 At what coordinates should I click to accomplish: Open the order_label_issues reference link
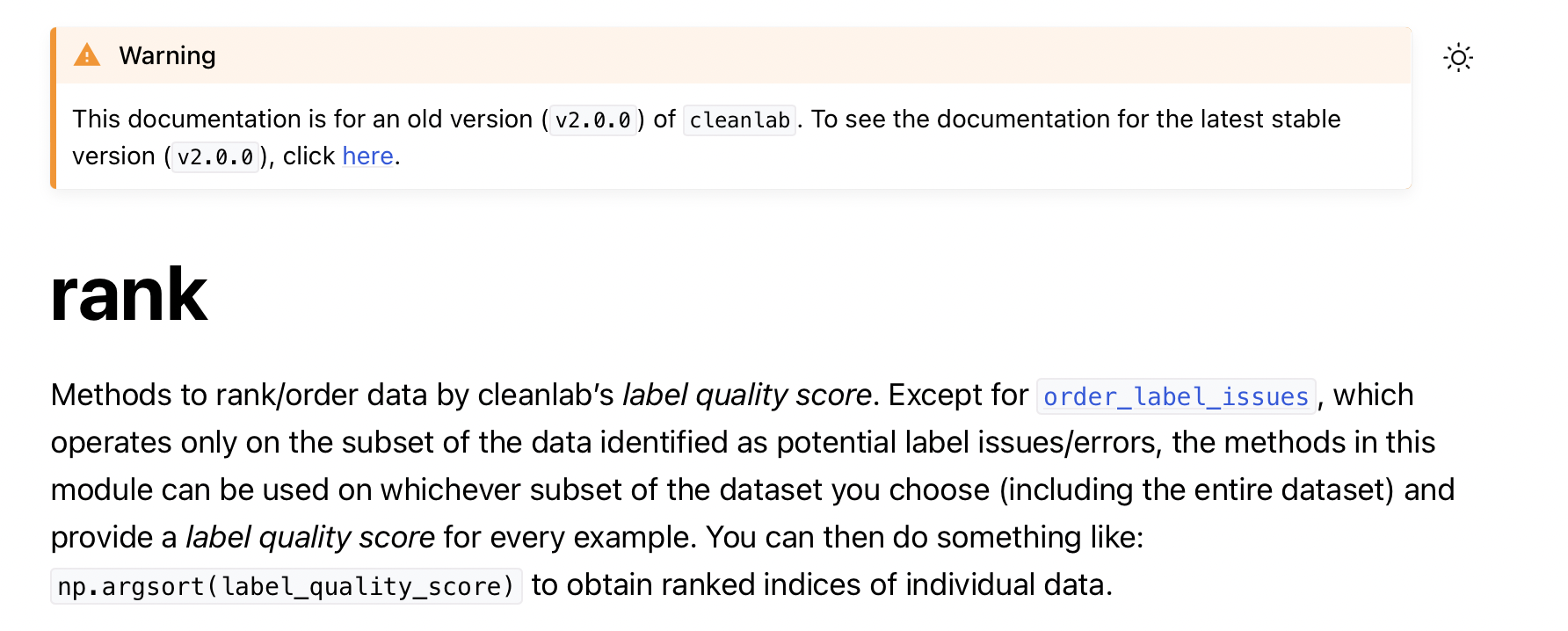[1176, 397]
